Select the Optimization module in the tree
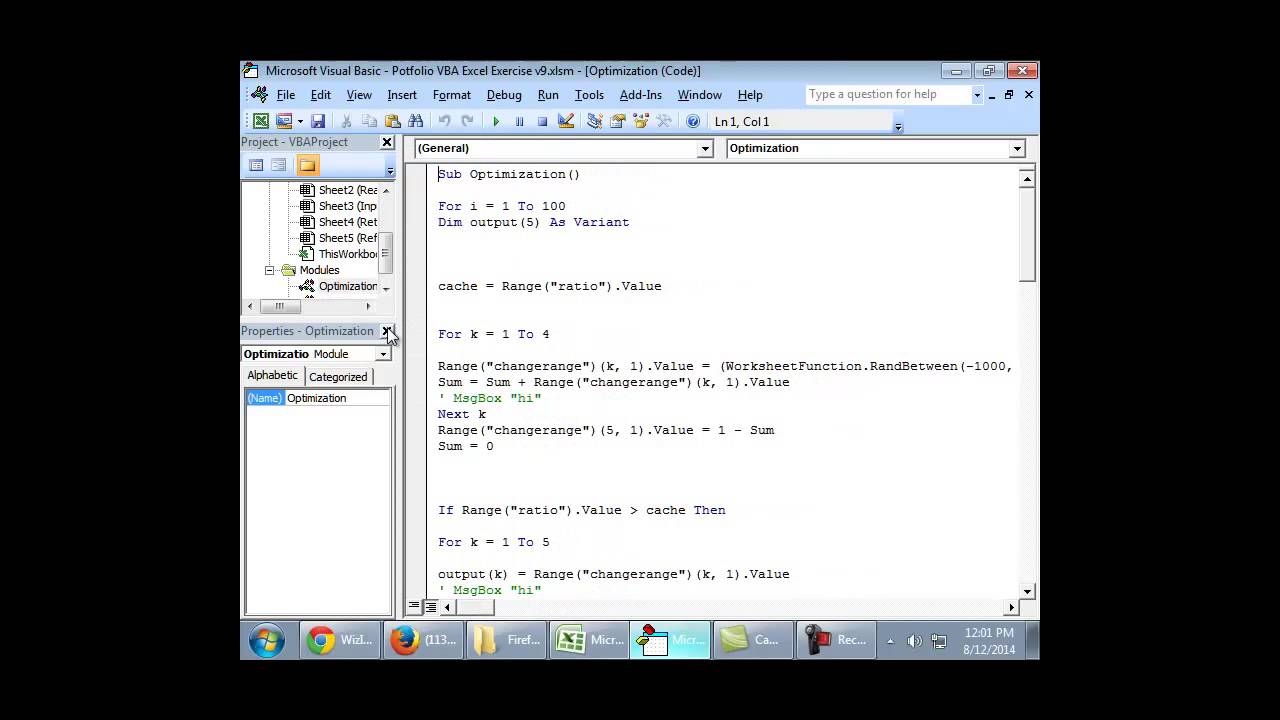 (x=347, y=286)
